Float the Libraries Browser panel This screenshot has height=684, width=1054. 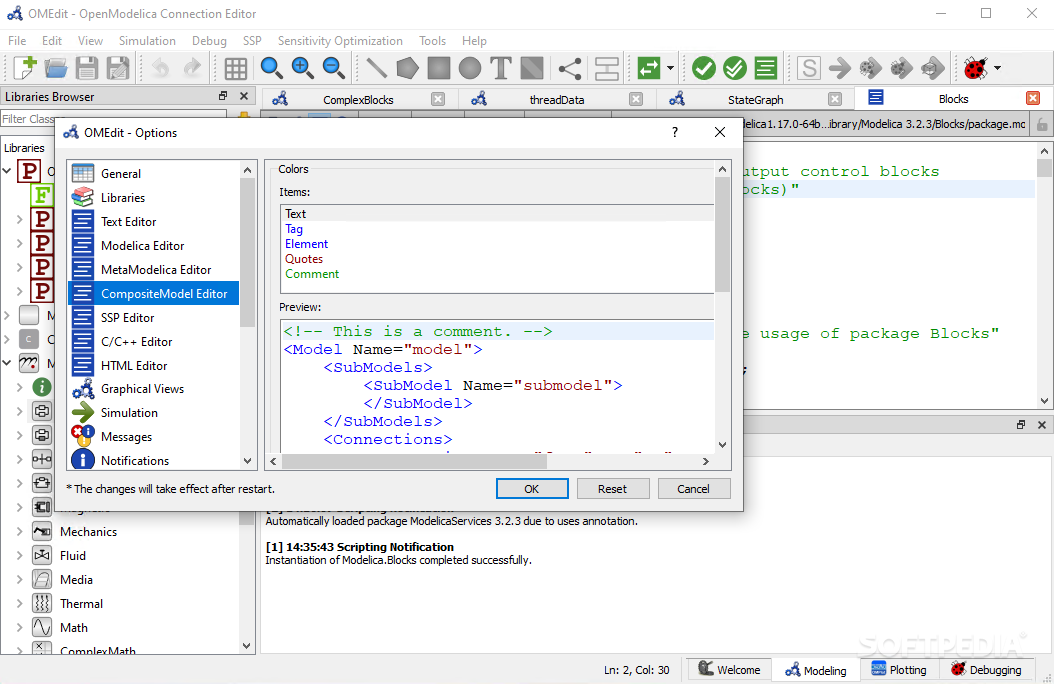223,96
